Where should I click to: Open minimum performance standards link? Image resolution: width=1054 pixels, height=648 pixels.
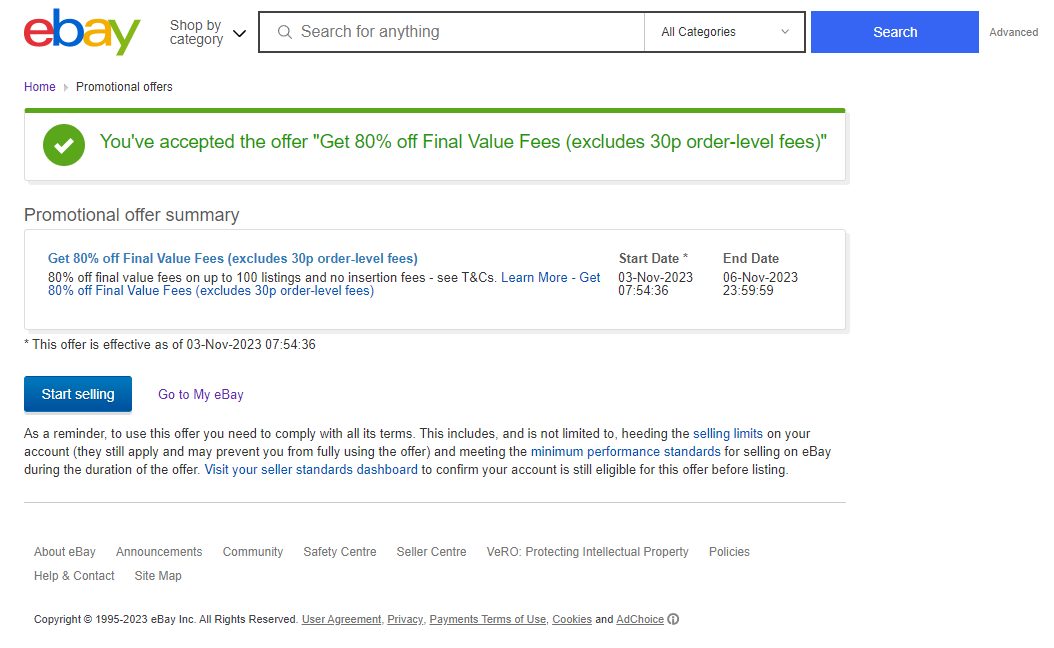626,452
